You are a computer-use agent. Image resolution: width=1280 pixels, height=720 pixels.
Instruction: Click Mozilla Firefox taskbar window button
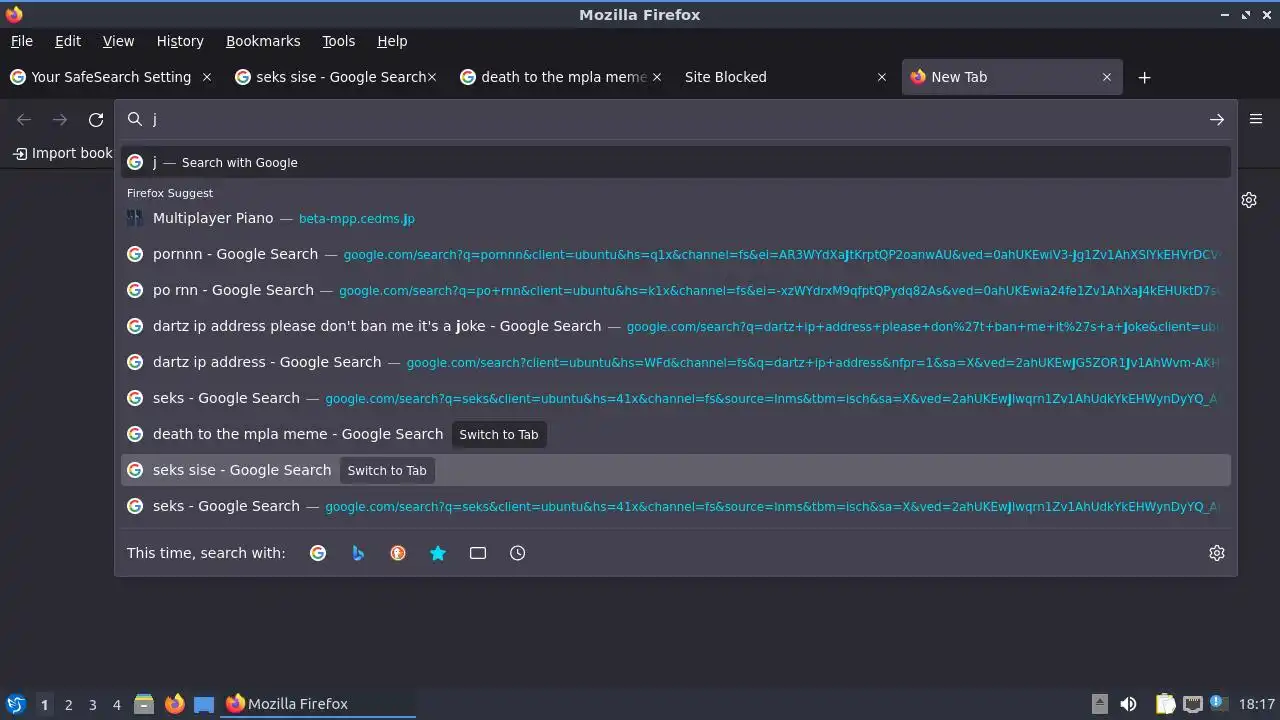(x=318, y=704)
